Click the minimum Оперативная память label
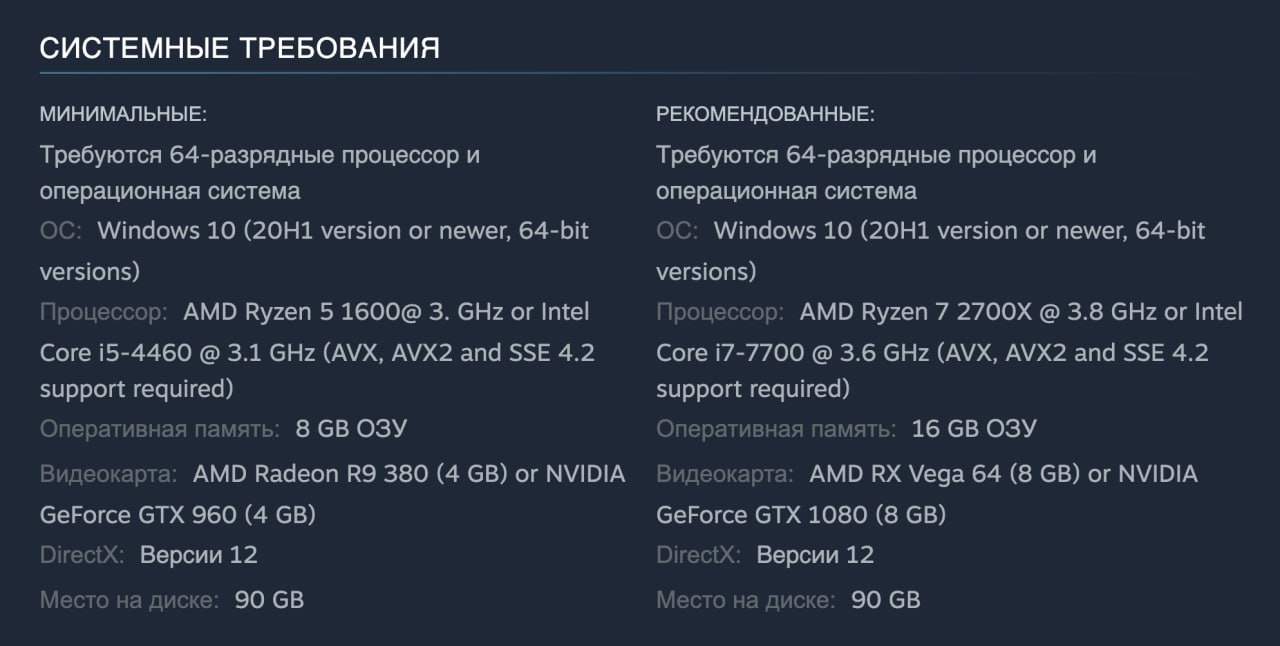Screen dimensions: 1280x646 click(160, 429)
